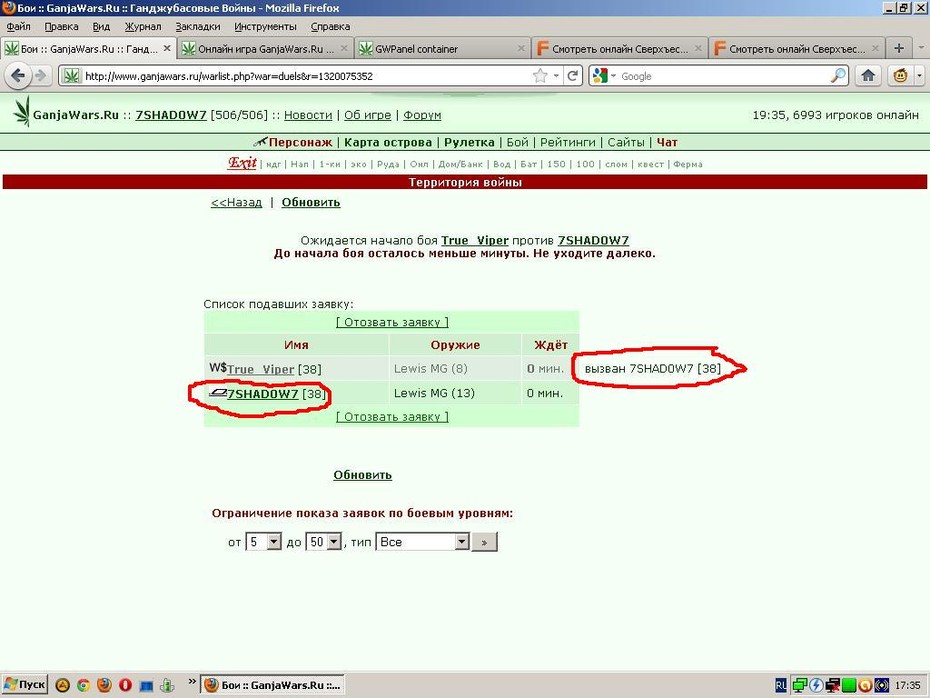Click the site identity leaf icon in the address bar

coord(72,76)
